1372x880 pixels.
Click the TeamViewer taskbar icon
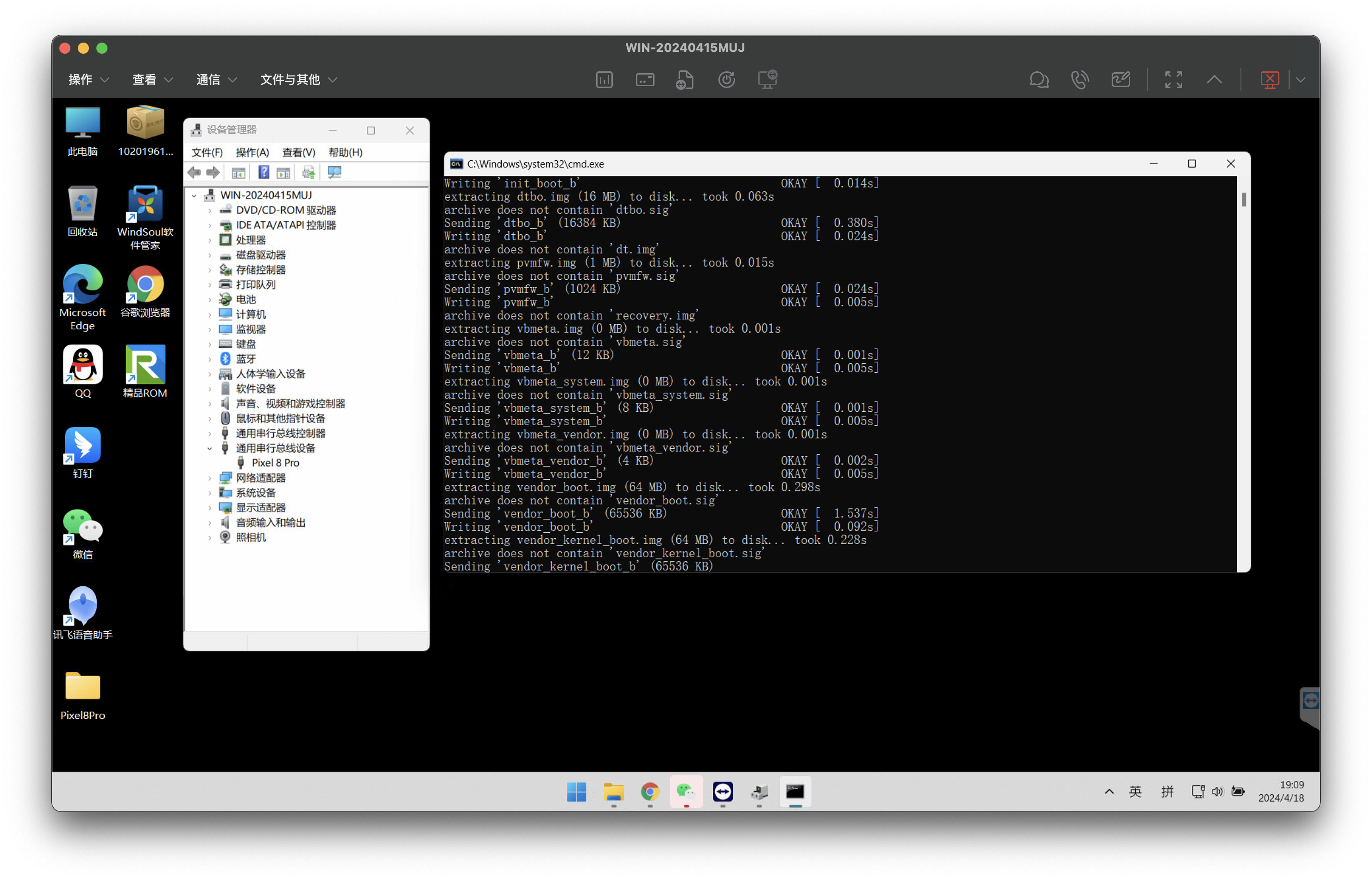pos(723,792)
